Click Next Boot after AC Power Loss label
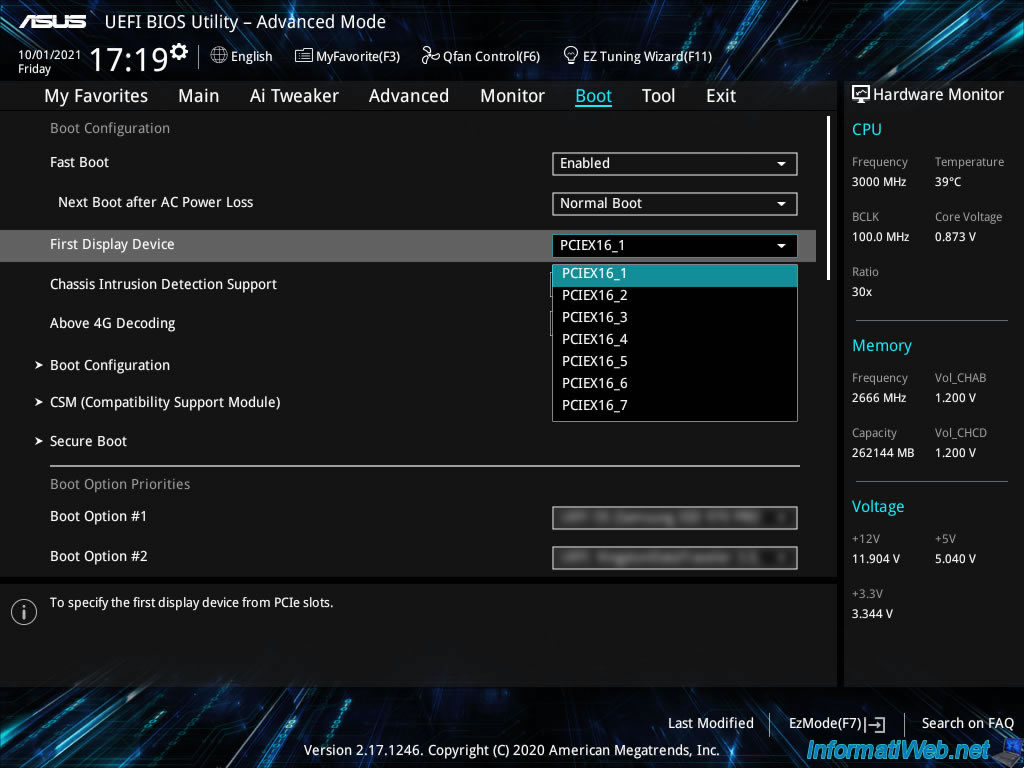 click(155, 202)
